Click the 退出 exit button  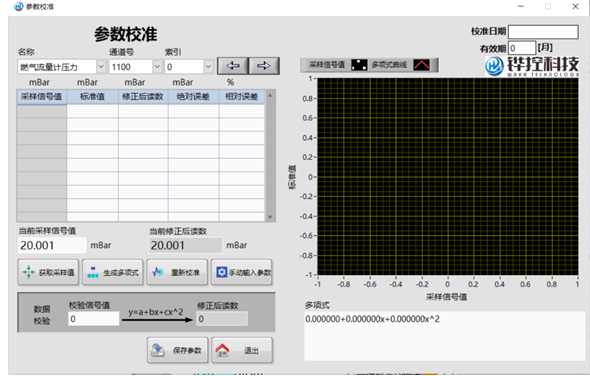242,350
